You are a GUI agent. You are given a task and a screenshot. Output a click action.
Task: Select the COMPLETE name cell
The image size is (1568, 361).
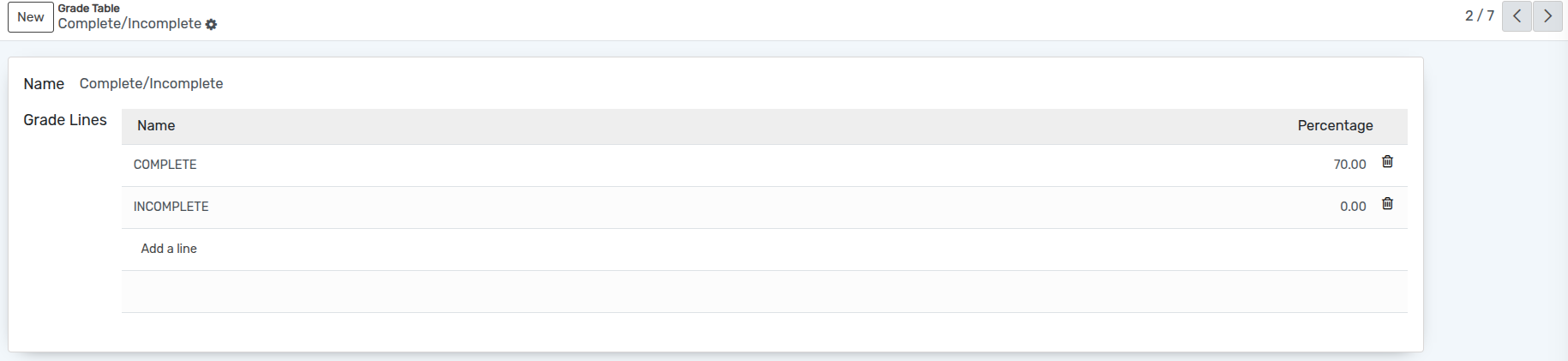coord(165,165)
